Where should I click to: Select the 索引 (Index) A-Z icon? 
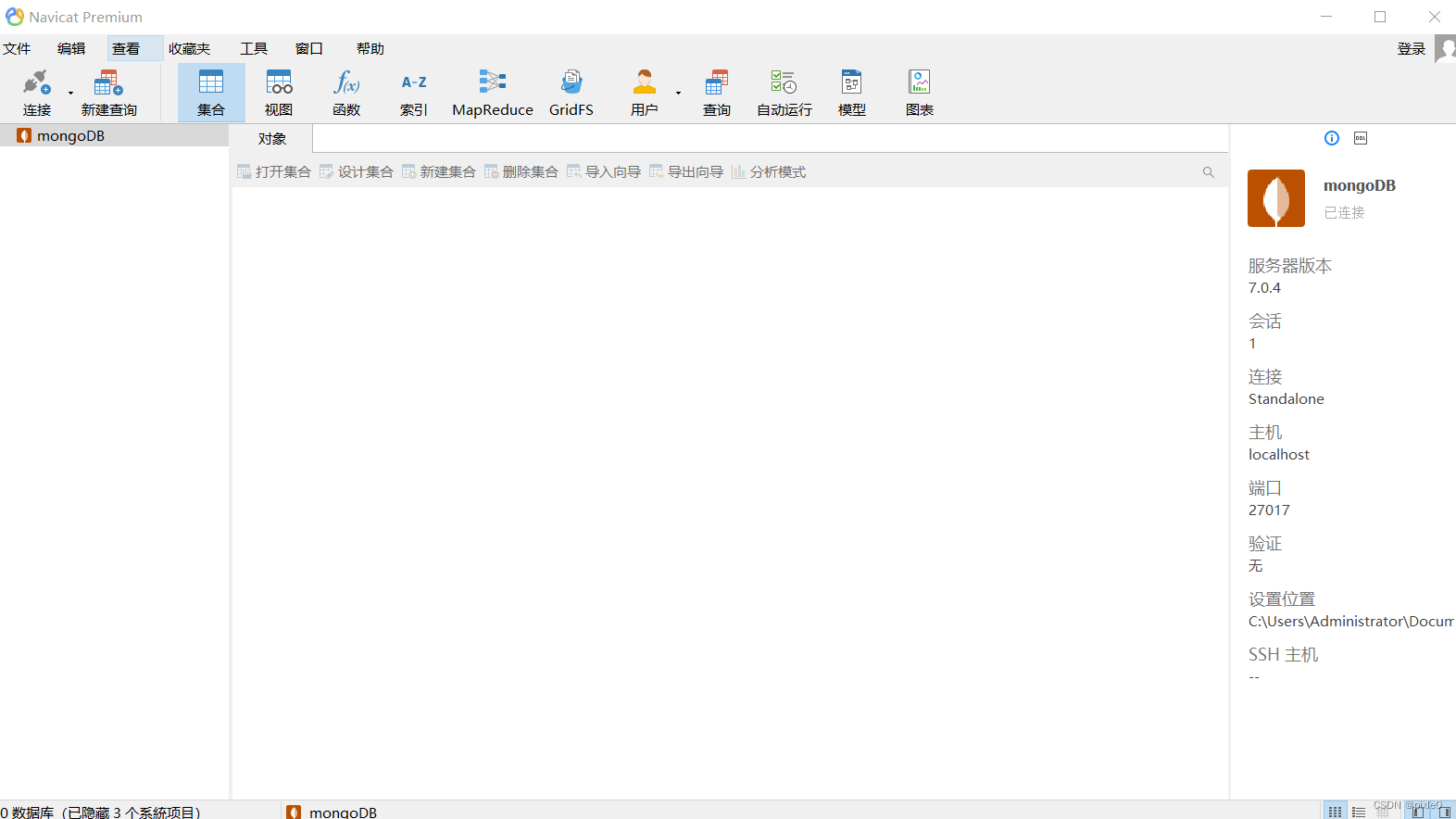414,93
